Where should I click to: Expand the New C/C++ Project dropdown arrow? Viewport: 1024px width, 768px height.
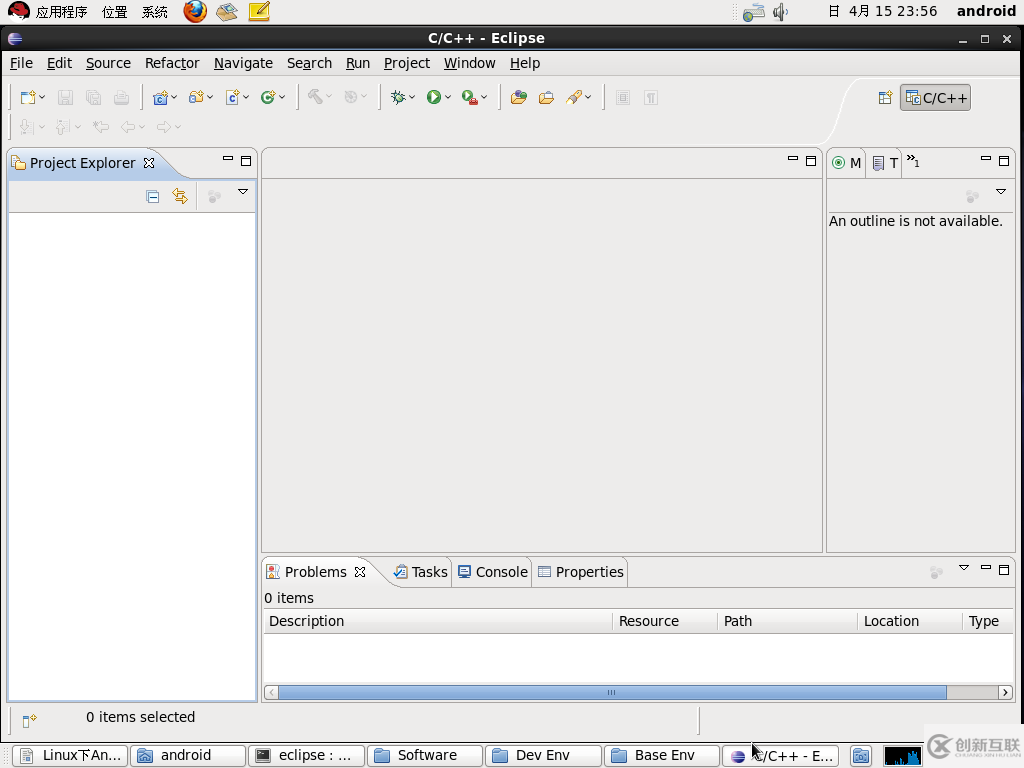[x=174, y=98]
